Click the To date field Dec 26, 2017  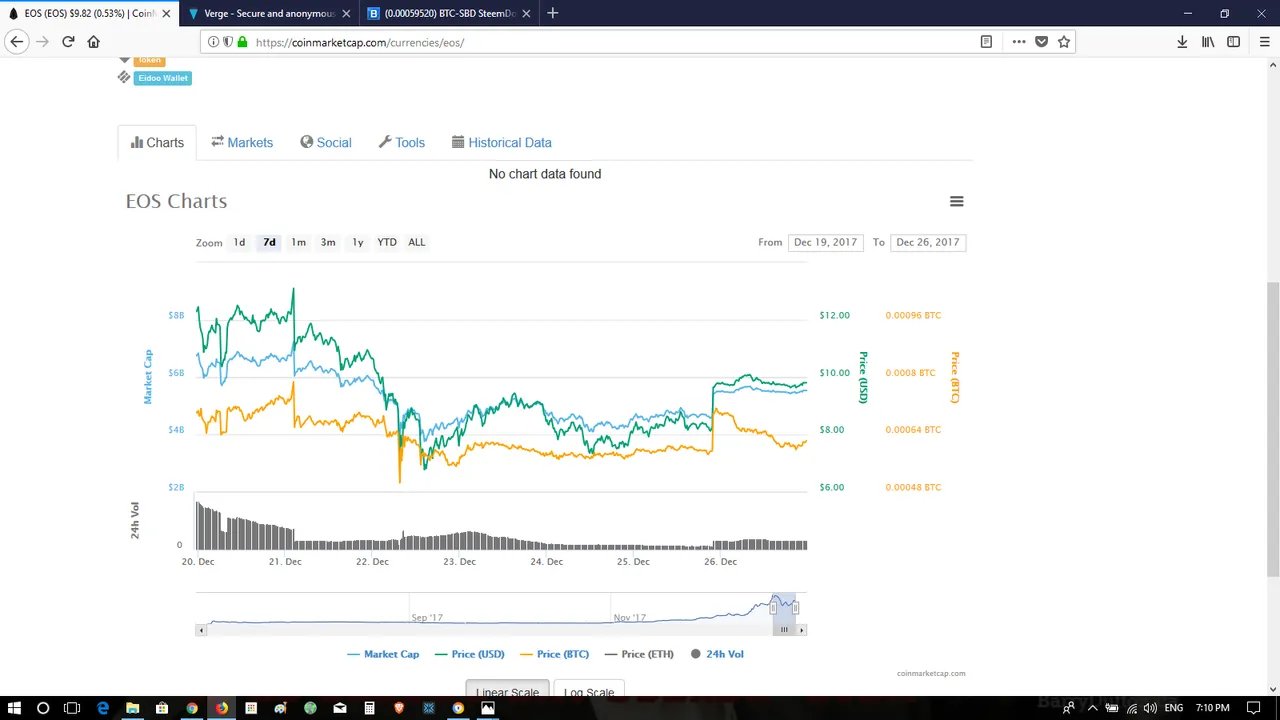tap(928, 242)
